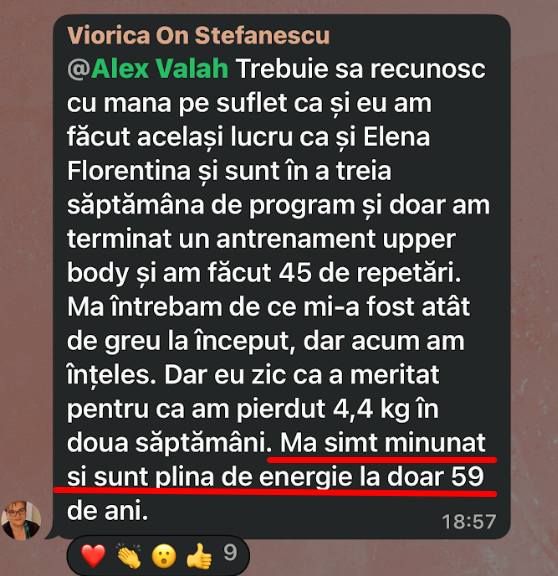Select the underlined text Ma simt minunat
558x576 pixels.
pos(383,443)
